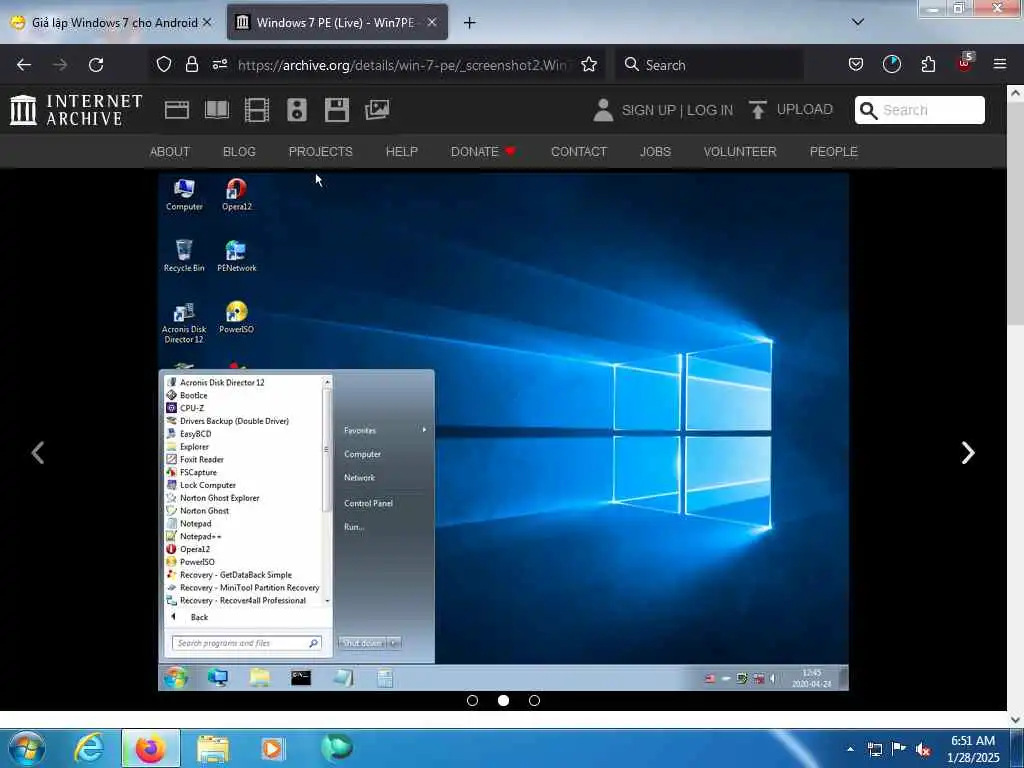Open the Software floppy disk icon

tap(337, 110)
